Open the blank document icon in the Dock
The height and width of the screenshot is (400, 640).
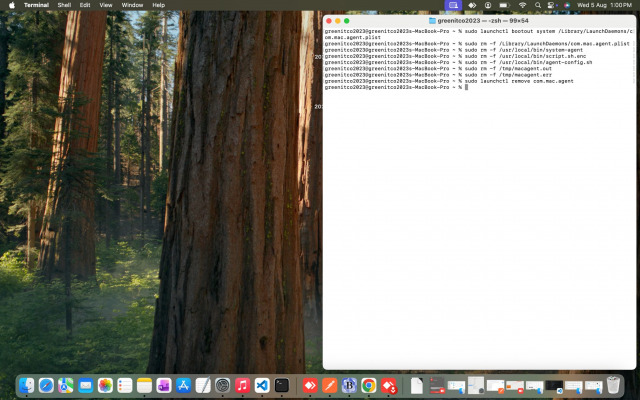coord(416,385)
